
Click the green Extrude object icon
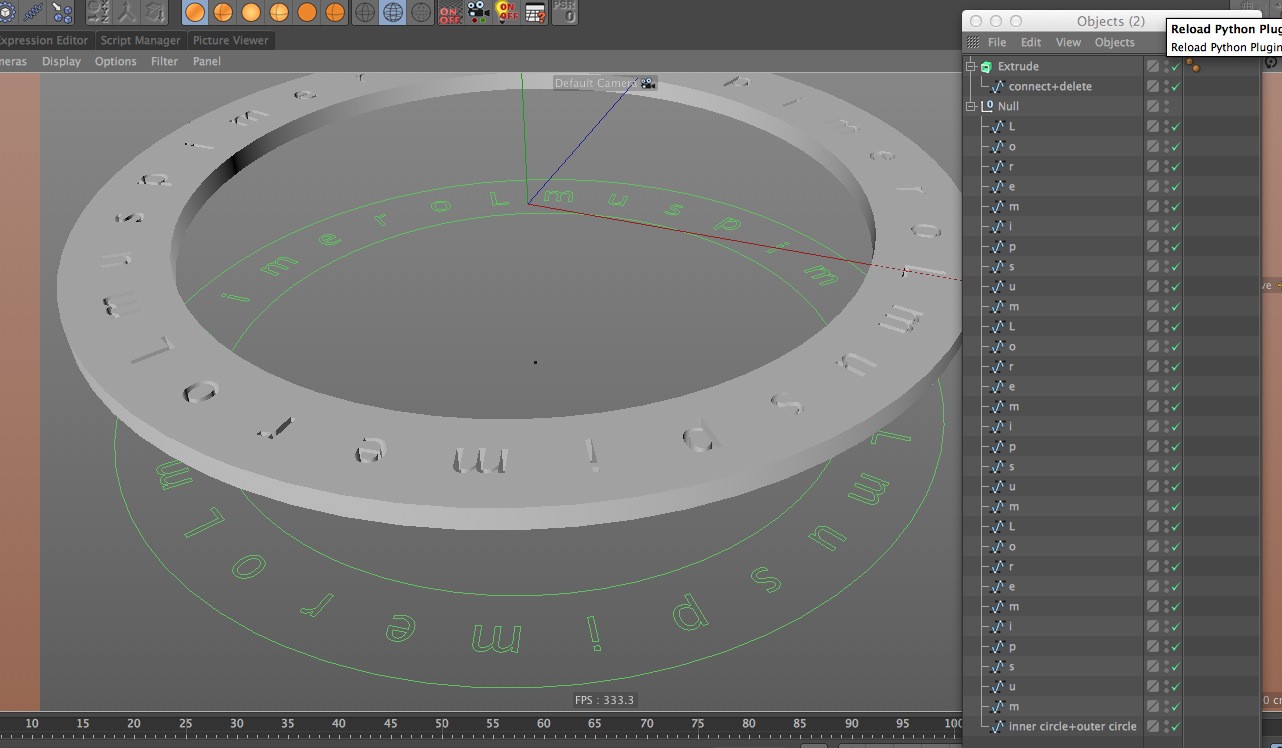click(x=986, y=66)
